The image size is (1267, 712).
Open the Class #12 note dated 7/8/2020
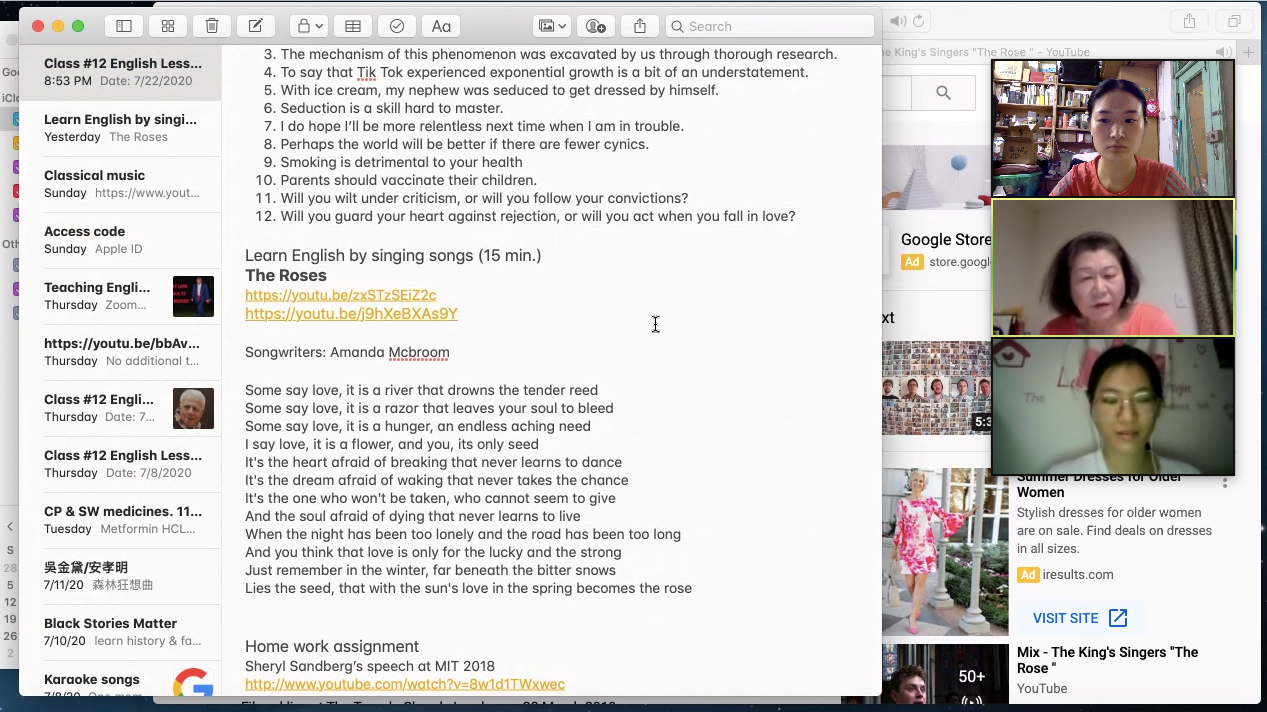(123, 464)
